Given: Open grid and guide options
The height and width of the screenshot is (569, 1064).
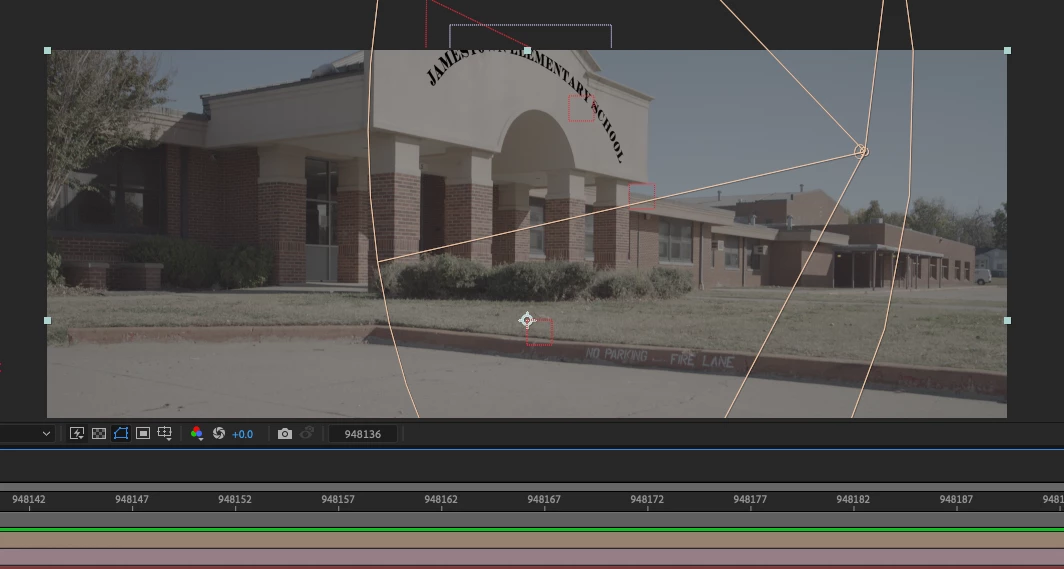Looking at the screenshot, I should point(165,433).
